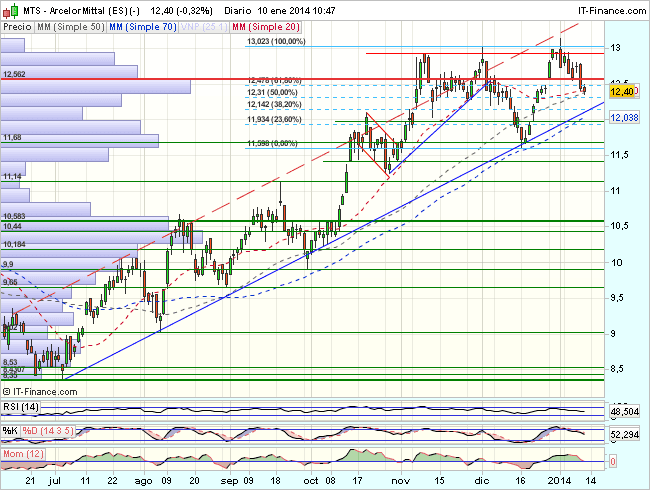This screenshot has width=650, height=490.
Task: Click the candlestick chart icon beside MTS title
Action: coord(10,11)
